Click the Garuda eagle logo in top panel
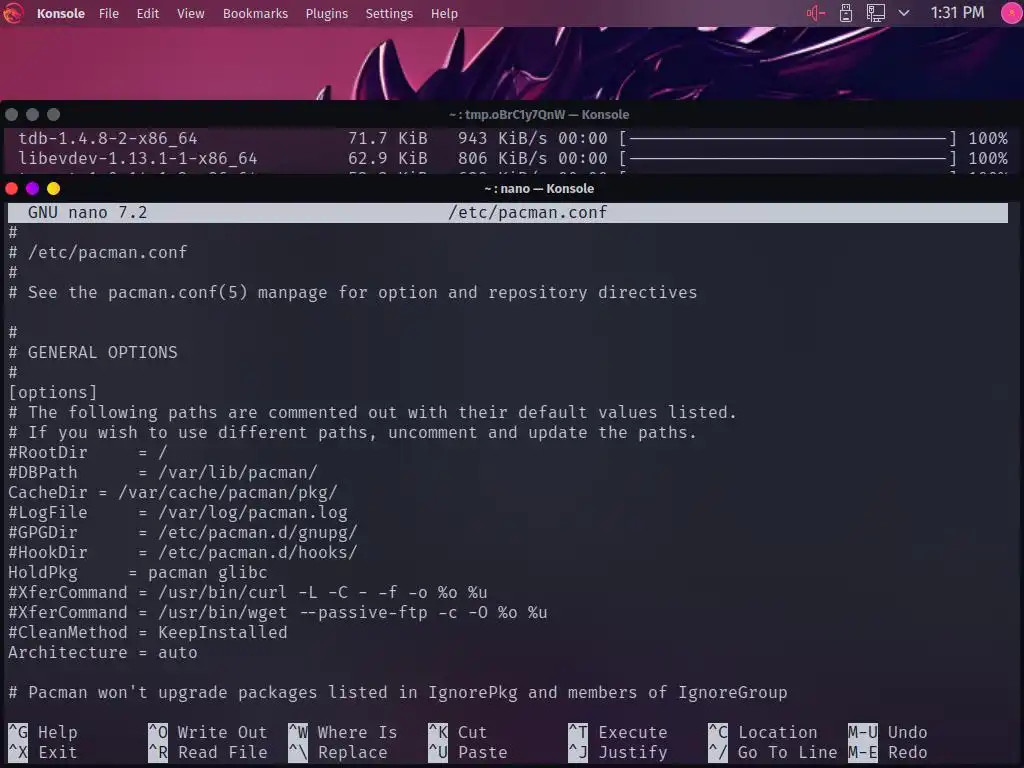This screenshot has width=1024, height=768. pos(12,13)
